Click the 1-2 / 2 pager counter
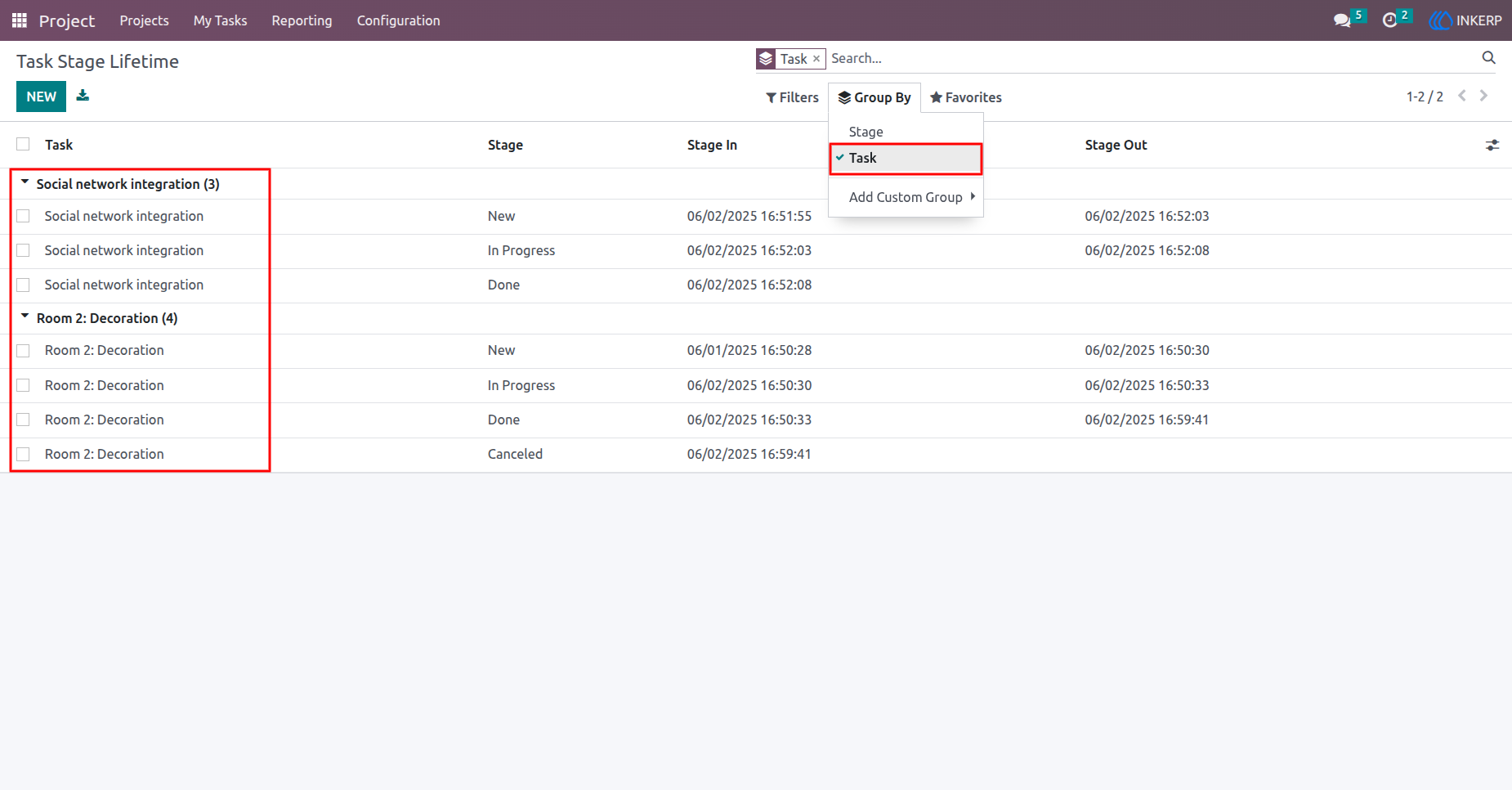The image size is (1512, 790). point(1425,97)
